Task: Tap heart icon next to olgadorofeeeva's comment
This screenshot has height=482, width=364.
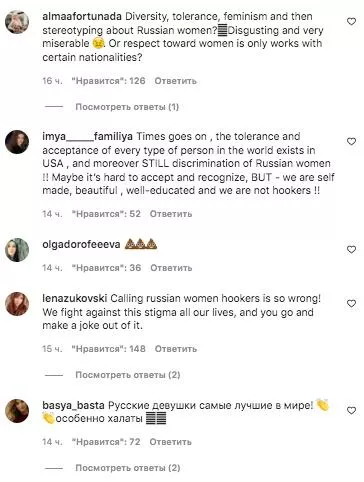Action: pos(351,250)
